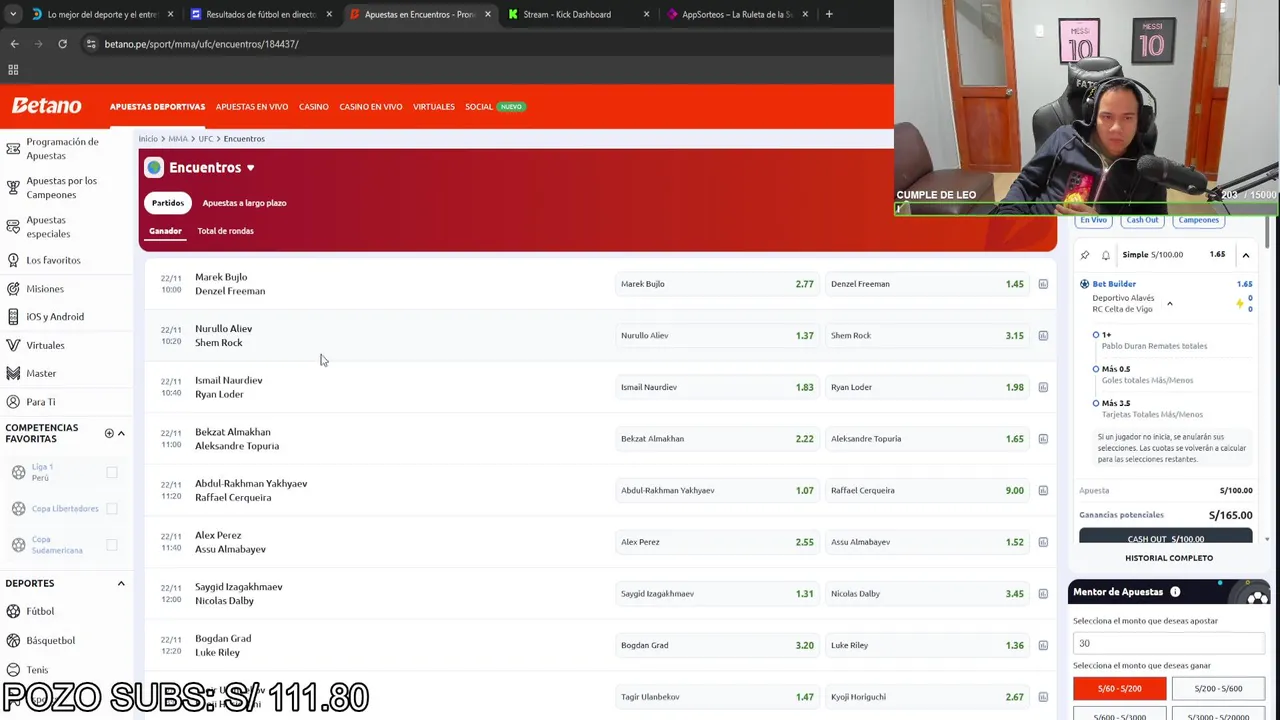Switch to Apuestas a largo plazo tab
This screenshot has width=1280, height=720.
(244, 203)
